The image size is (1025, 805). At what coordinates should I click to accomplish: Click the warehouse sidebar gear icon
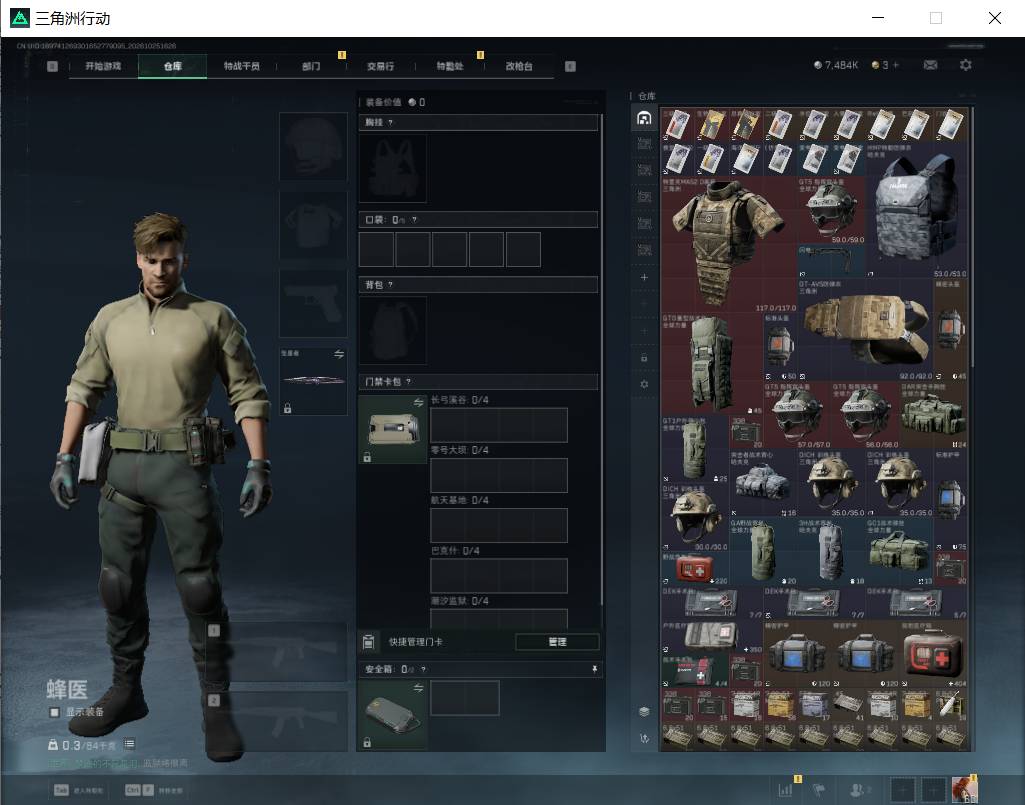(644, 385)
